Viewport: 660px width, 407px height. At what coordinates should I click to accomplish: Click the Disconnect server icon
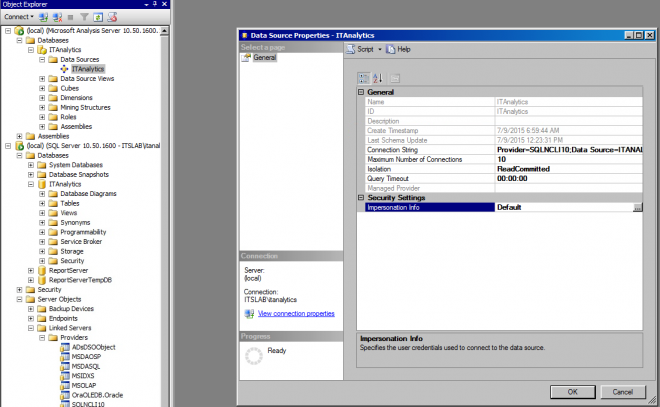click(57, 17)
